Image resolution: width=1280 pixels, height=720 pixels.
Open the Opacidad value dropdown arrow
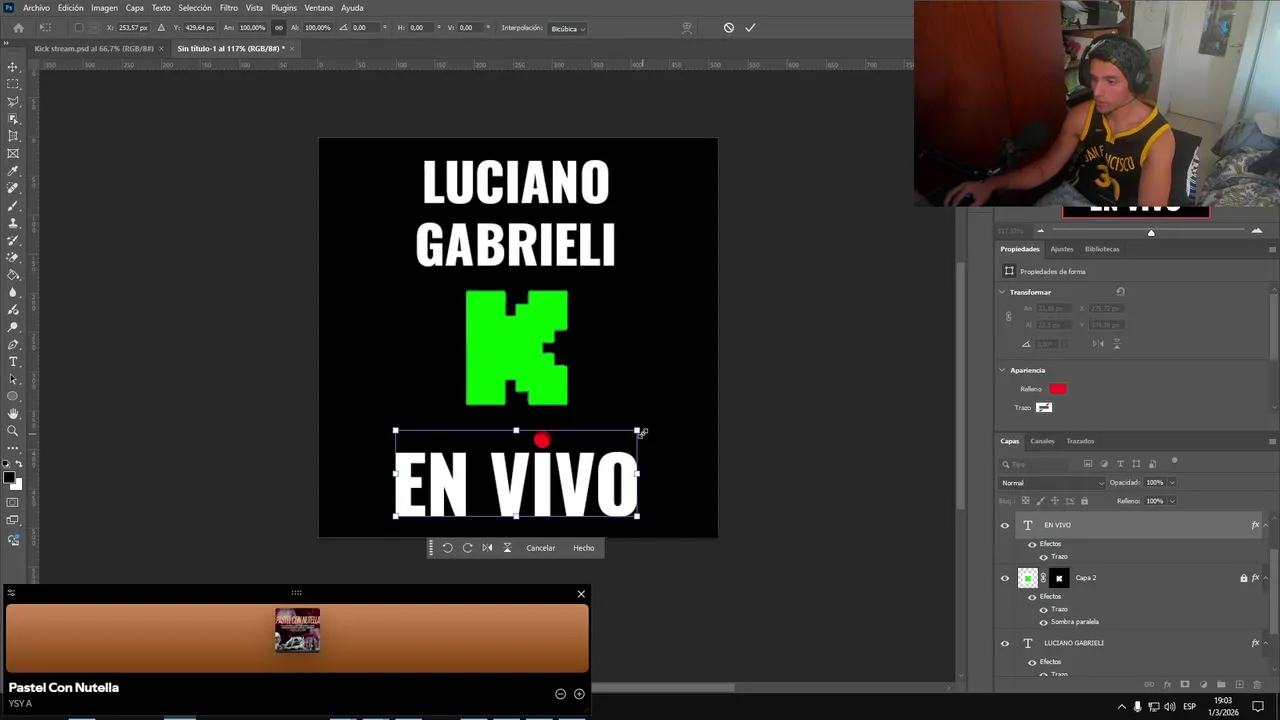(x=1172, y=483)
